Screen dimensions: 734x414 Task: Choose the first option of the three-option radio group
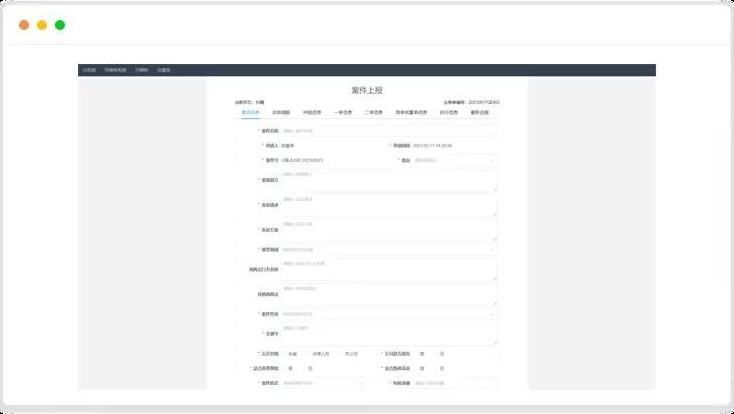tap(291, 354)
